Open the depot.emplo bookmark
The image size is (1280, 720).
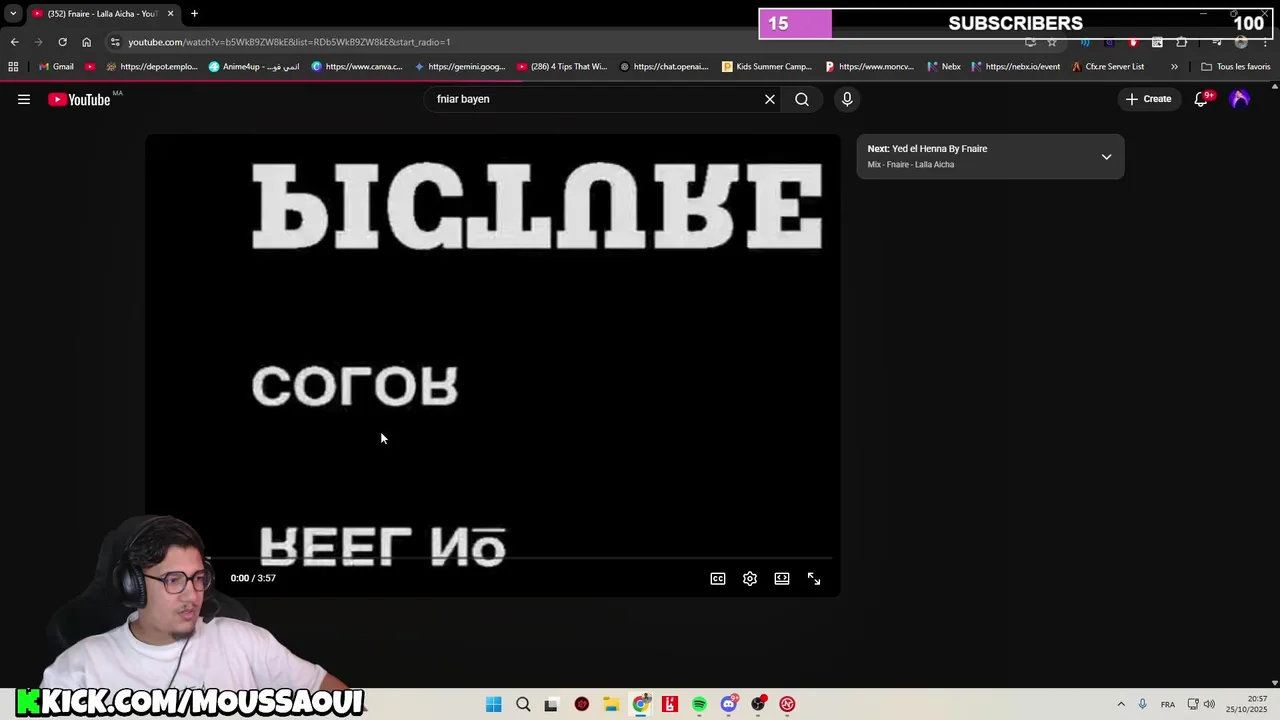coord(150,67)
